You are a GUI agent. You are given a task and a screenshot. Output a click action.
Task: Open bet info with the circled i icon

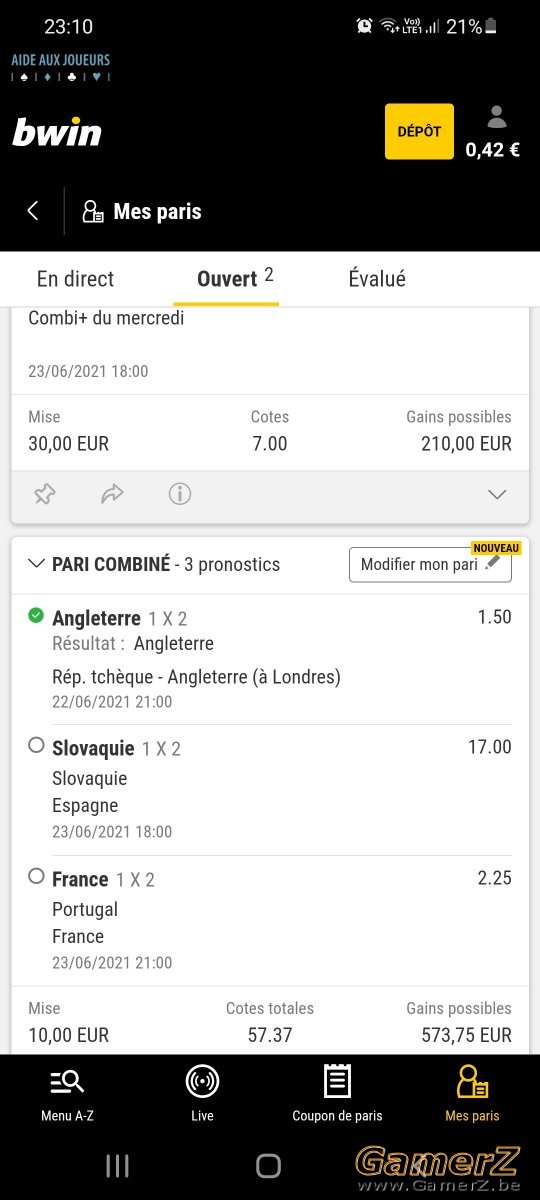(x=180, y=494)
